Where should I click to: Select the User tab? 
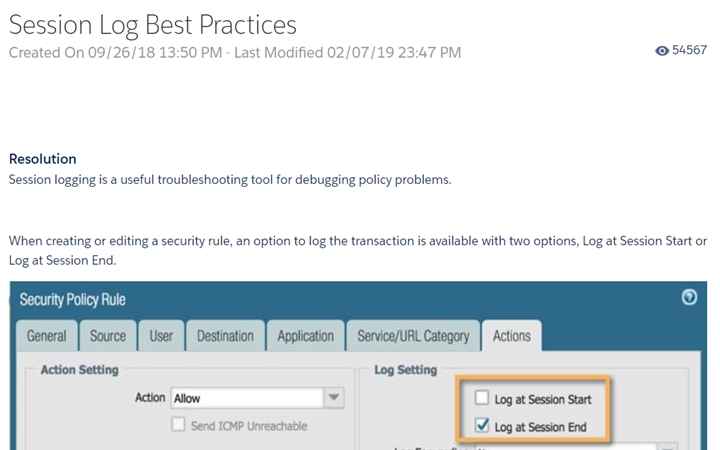pyautogui.click(x=161, y=336)
